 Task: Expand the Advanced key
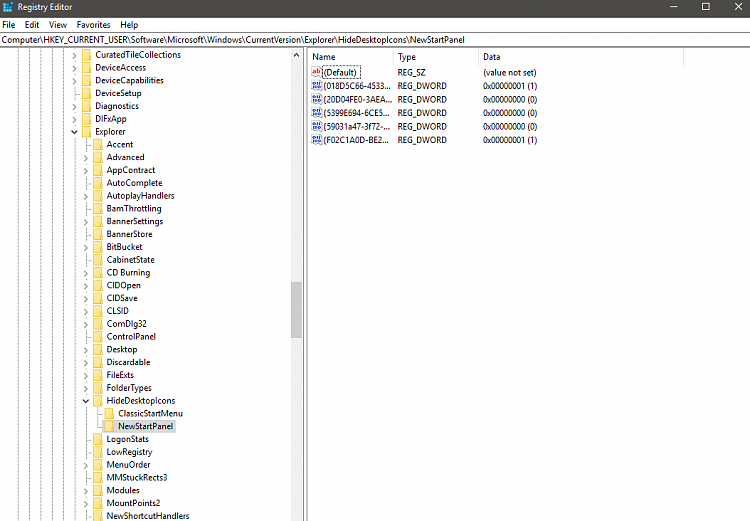click(x=86, y=158)
